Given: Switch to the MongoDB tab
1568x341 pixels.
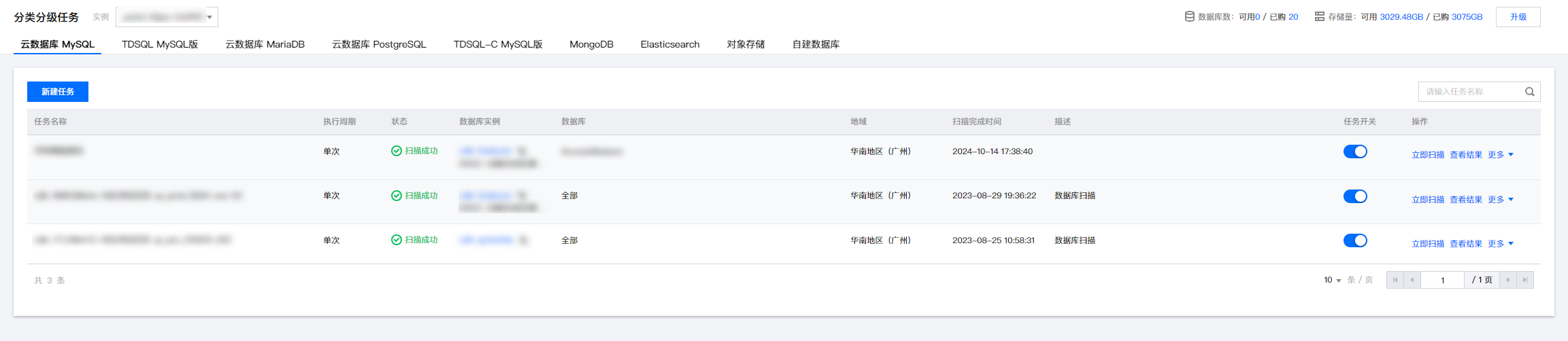Looking at the screenshot, I should point(591,44).
